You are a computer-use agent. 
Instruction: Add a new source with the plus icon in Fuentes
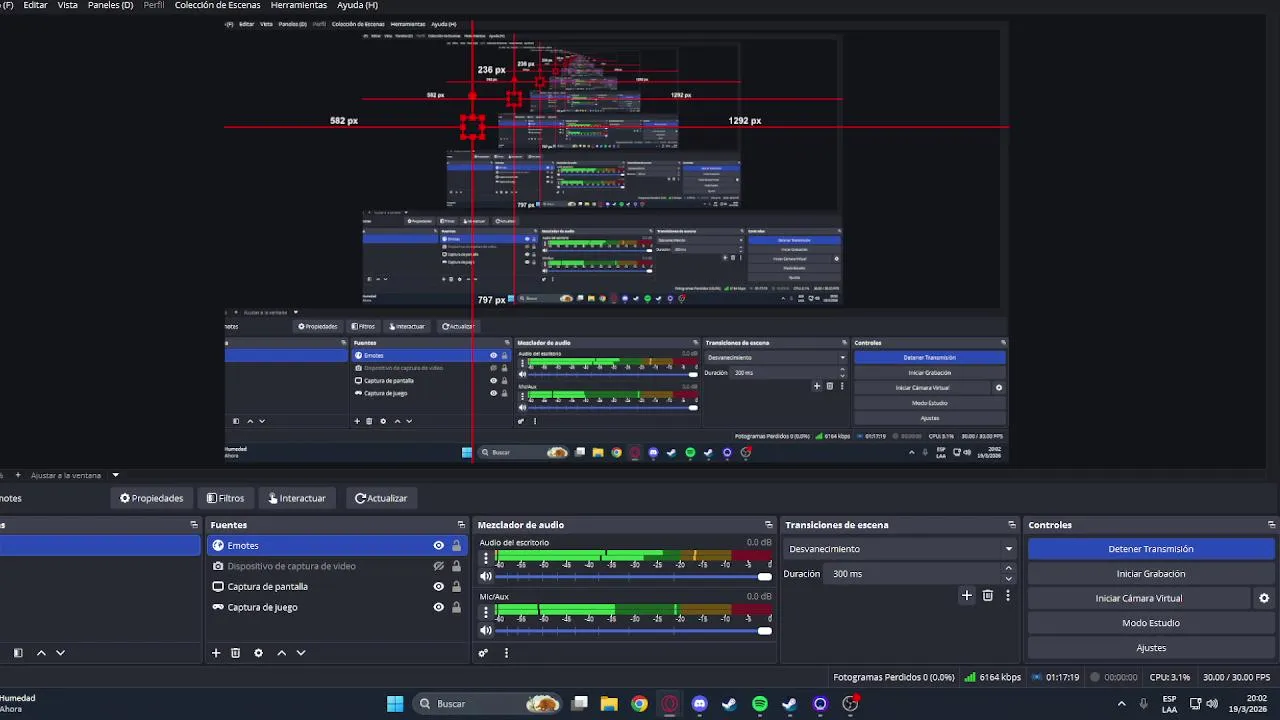tap(216, 653)
